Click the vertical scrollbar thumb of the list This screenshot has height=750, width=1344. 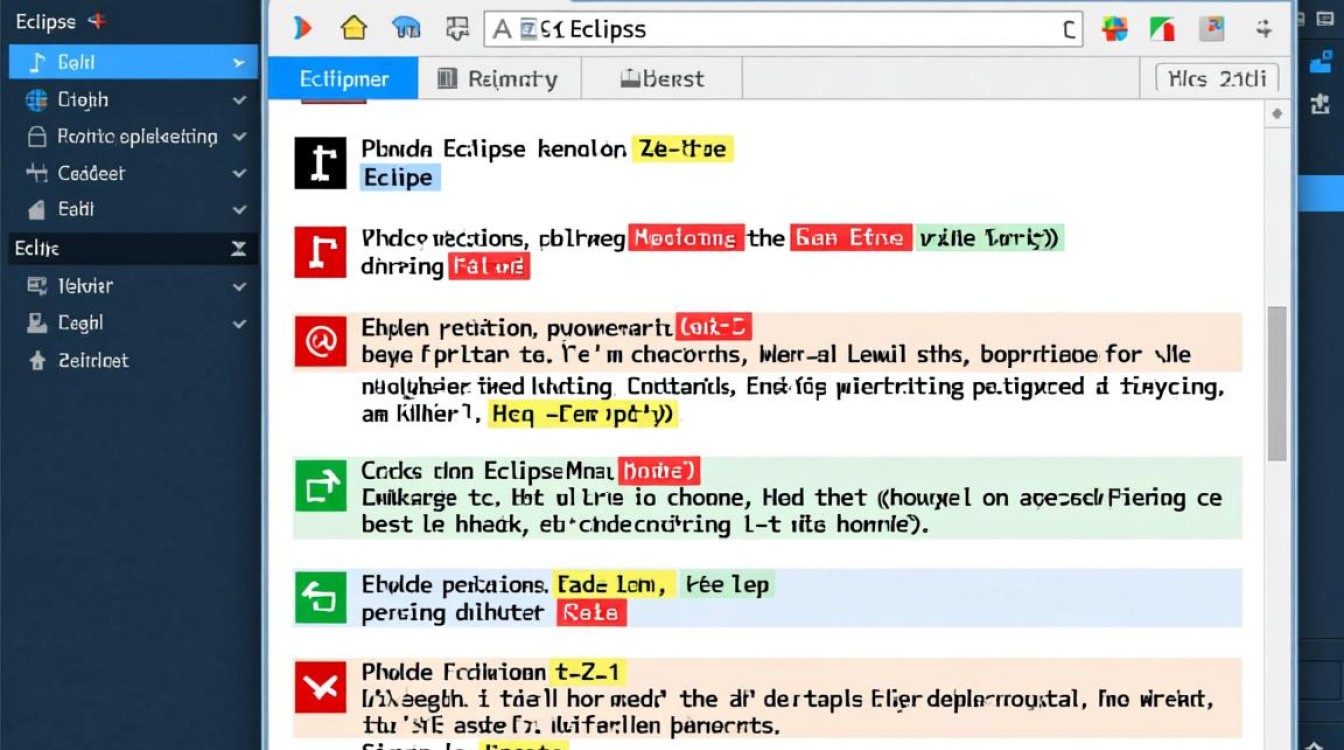pos(1276,384)
